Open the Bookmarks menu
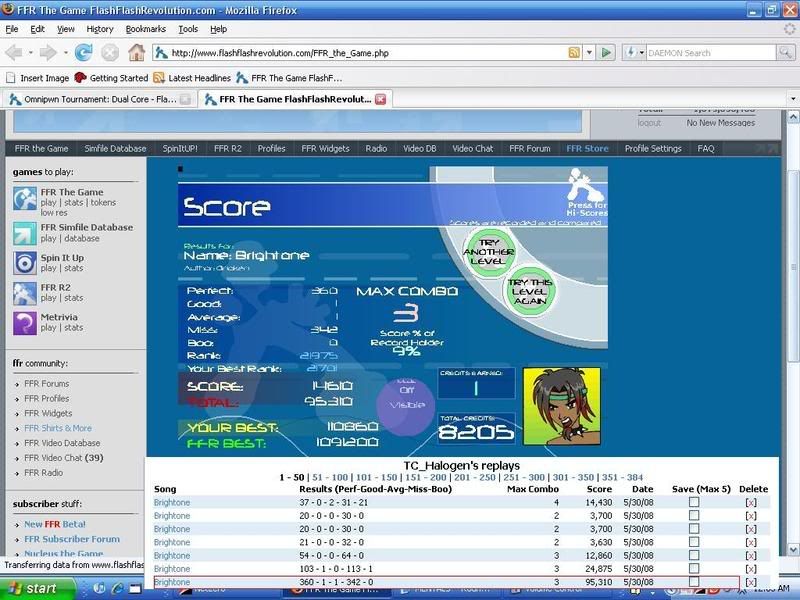The height and width of the screenshot is (600, 800). [x=146, y=29]
